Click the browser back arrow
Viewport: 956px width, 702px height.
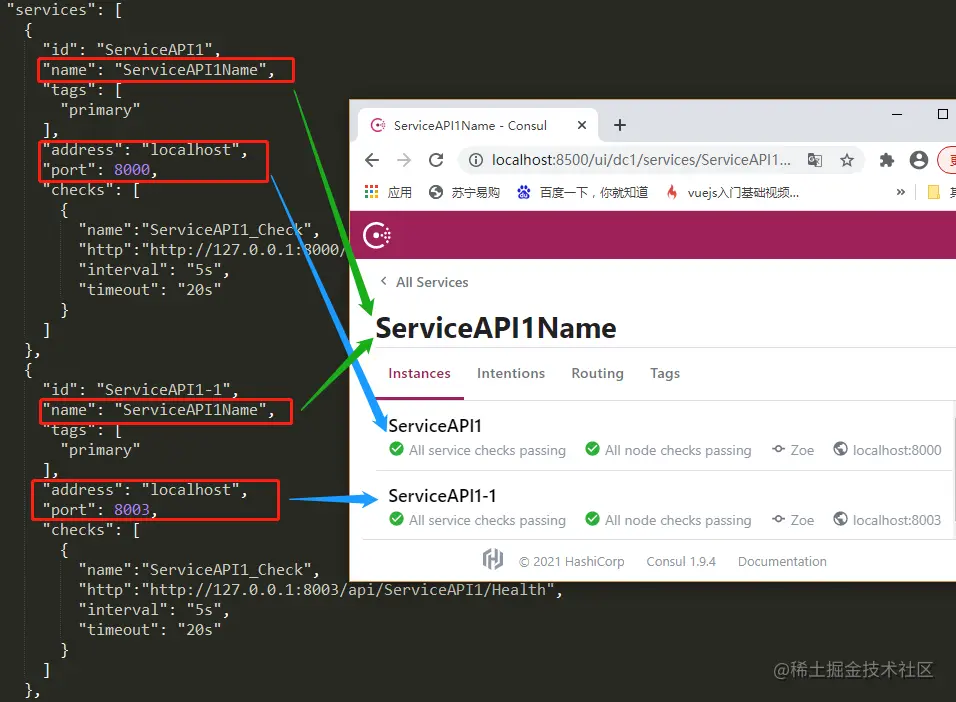coord(372,160)
